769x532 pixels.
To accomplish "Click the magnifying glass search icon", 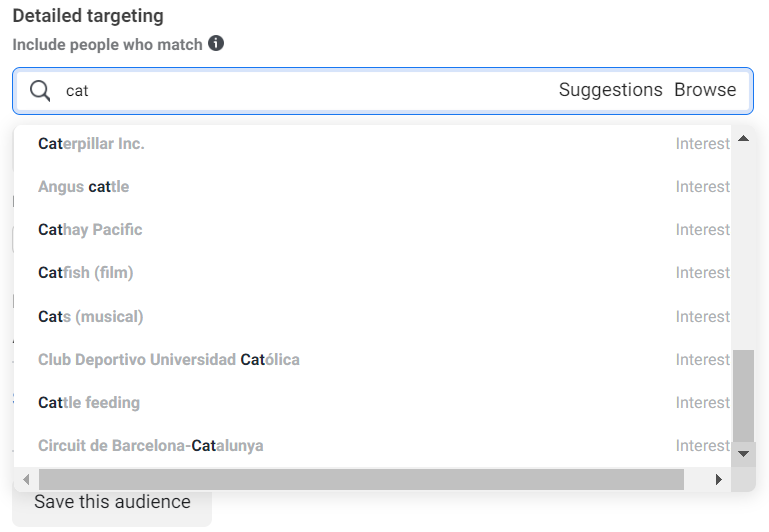I will tap(40, 91).
